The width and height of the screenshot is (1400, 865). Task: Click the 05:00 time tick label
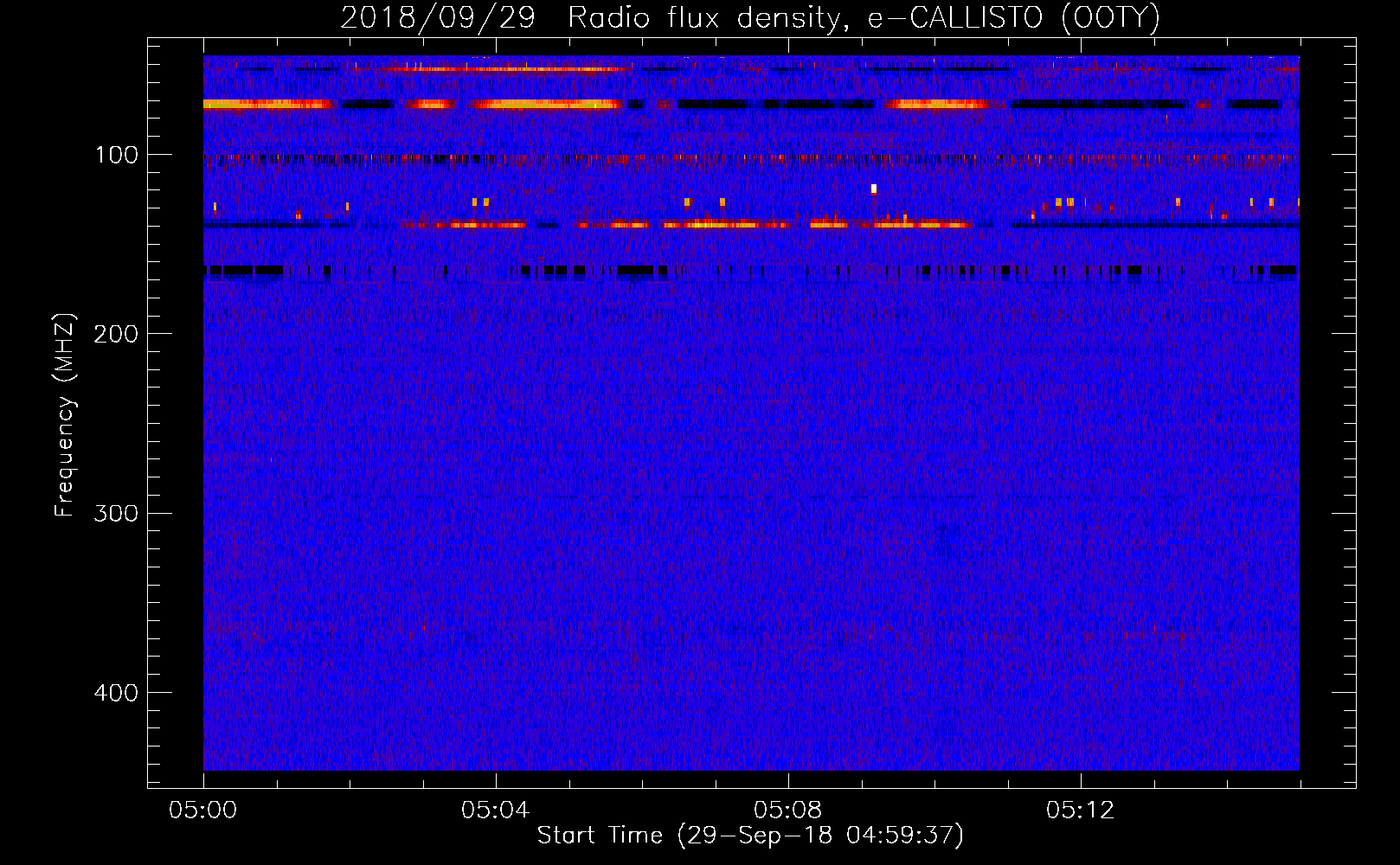coord(203,811)
